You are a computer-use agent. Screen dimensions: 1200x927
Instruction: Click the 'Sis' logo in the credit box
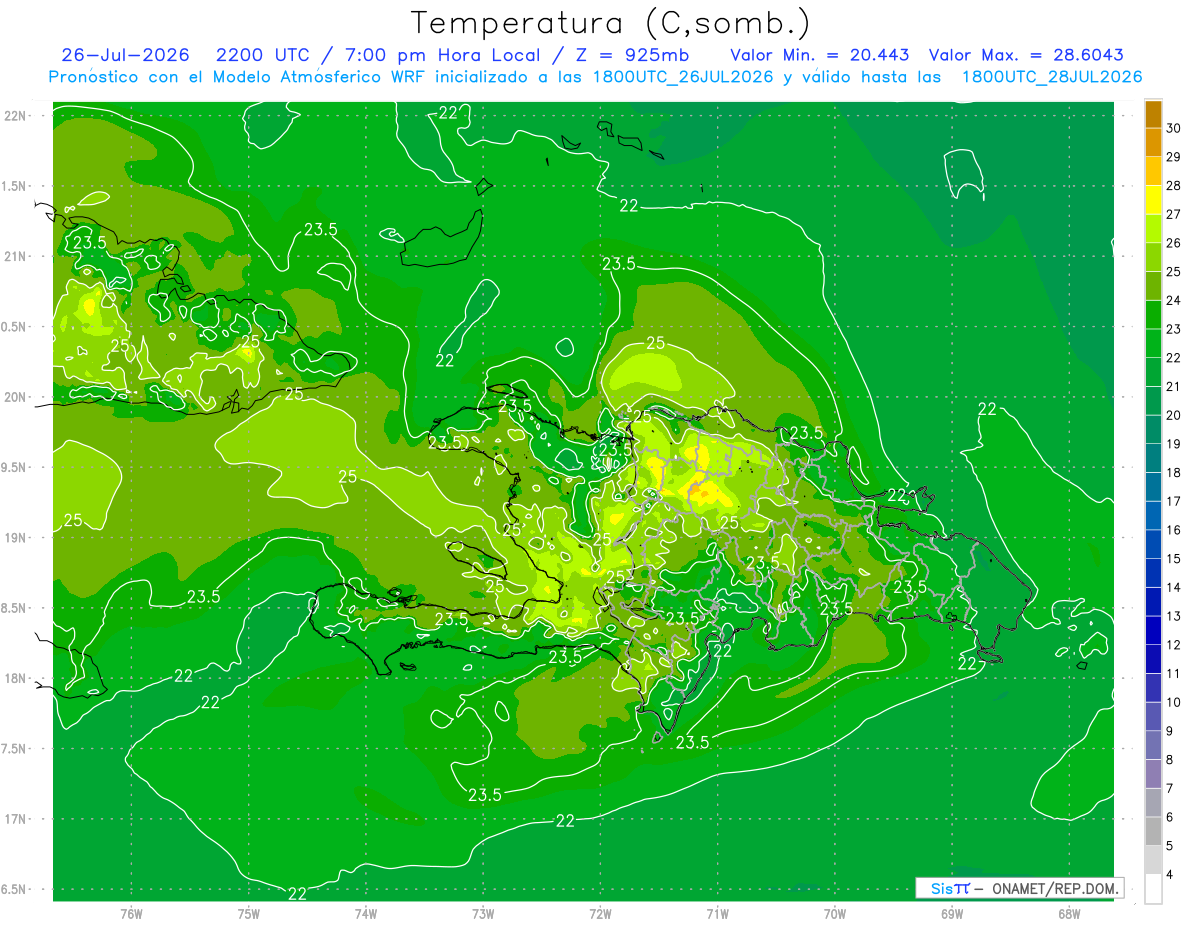pyautogui.click(x=941, y=888)
